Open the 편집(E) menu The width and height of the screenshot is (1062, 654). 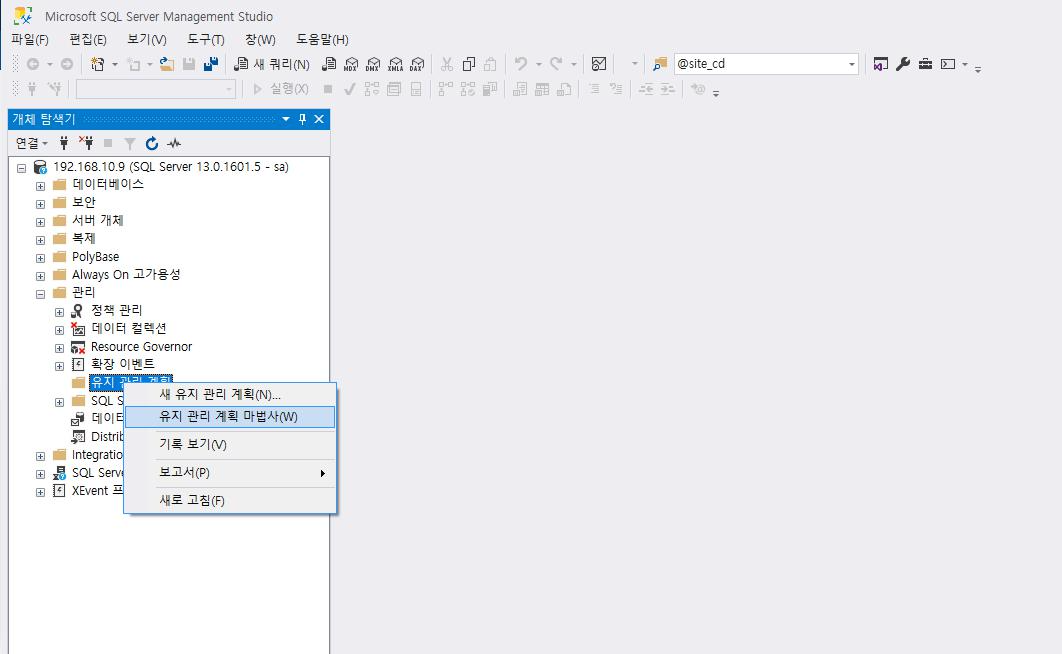pyautogui.click(x=88, y=40)
